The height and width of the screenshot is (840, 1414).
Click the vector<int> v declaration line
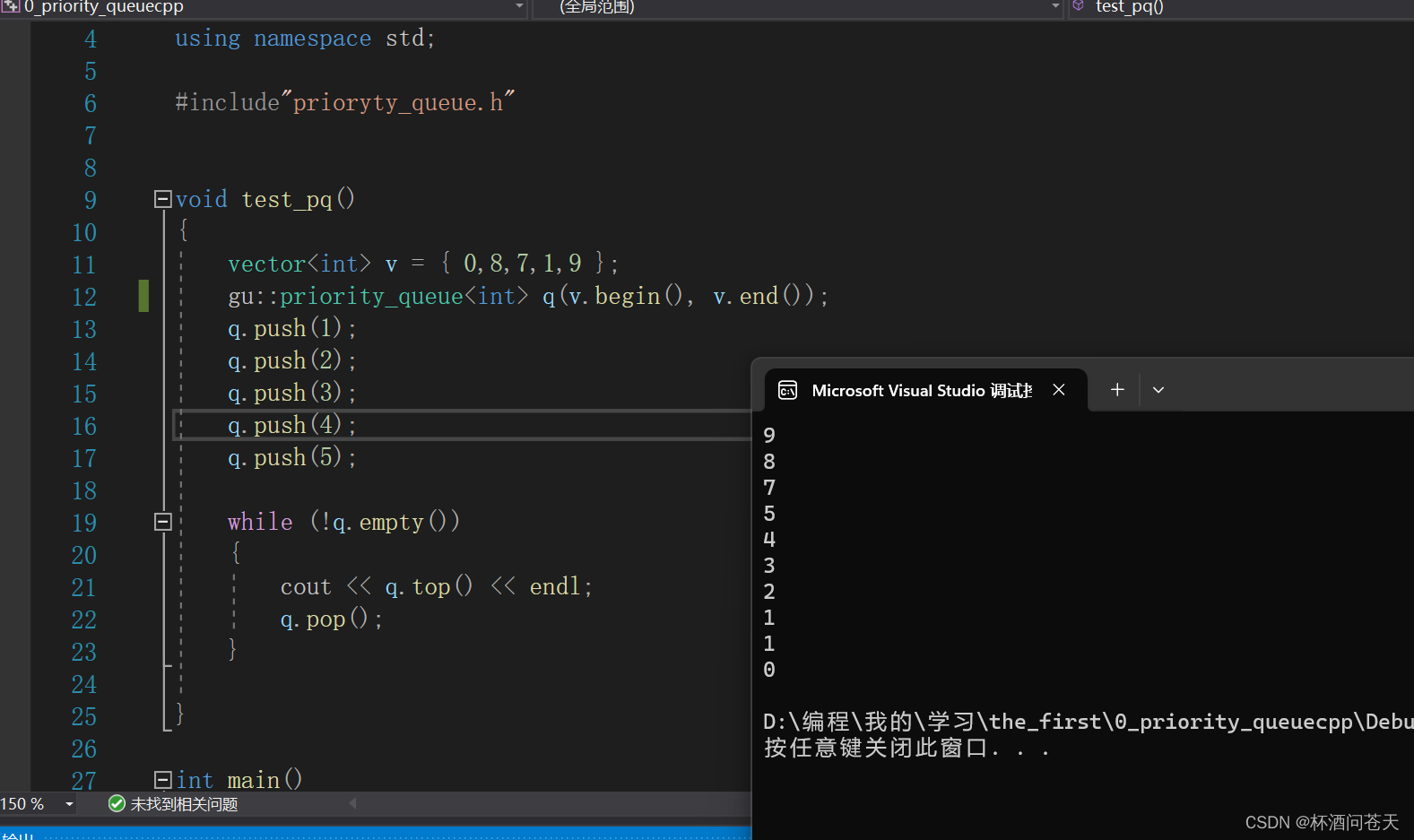423,264
